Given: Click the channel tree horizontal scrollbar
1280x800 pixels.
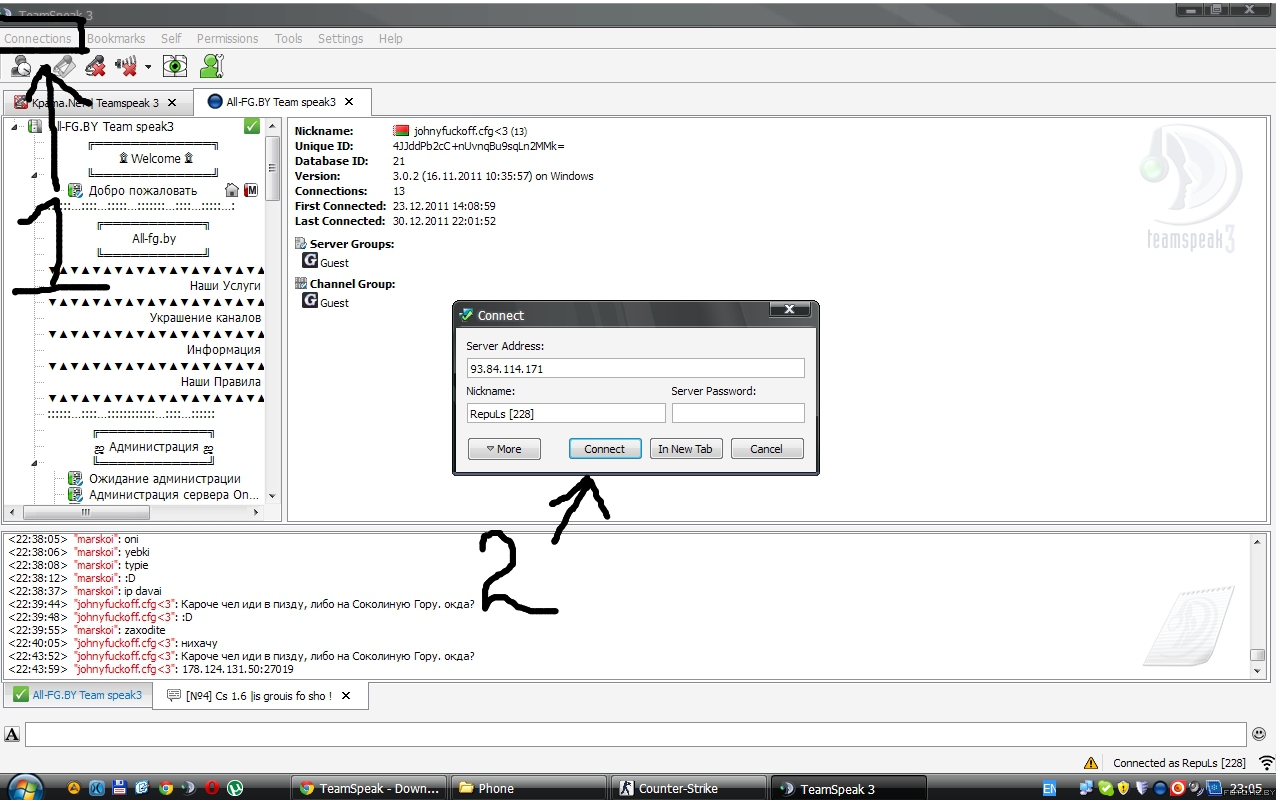Looking at the screenshot, I should [135, 511].
